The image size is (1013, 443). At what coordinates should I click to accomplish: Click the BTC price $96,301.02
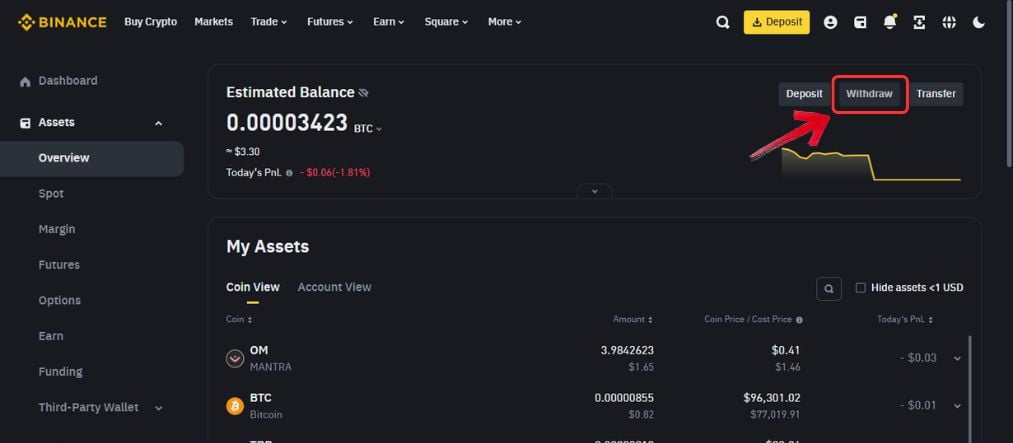pos(771,398)
